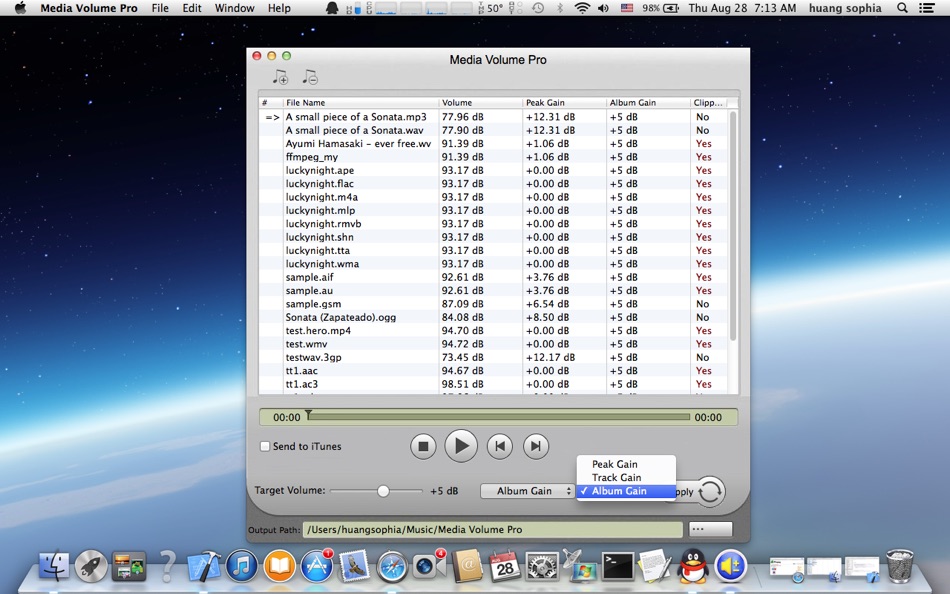Screen dimensions: 950x594
Task: Open the Album Gain dropdown
Action: pyautogui.click(x=527, y=491)
